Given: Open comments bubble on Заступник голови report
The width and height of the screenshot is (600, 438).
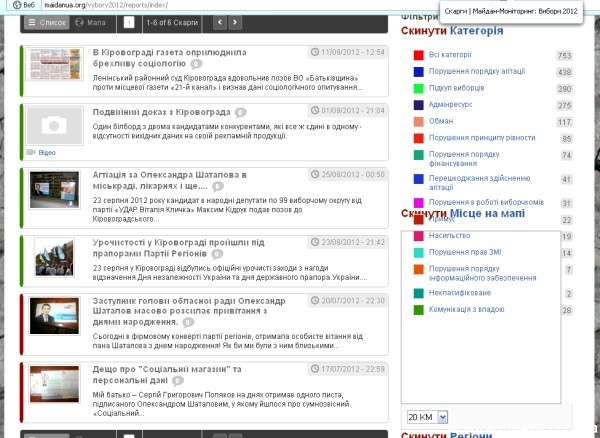Looking at the screenshot, I should [188, 322].
